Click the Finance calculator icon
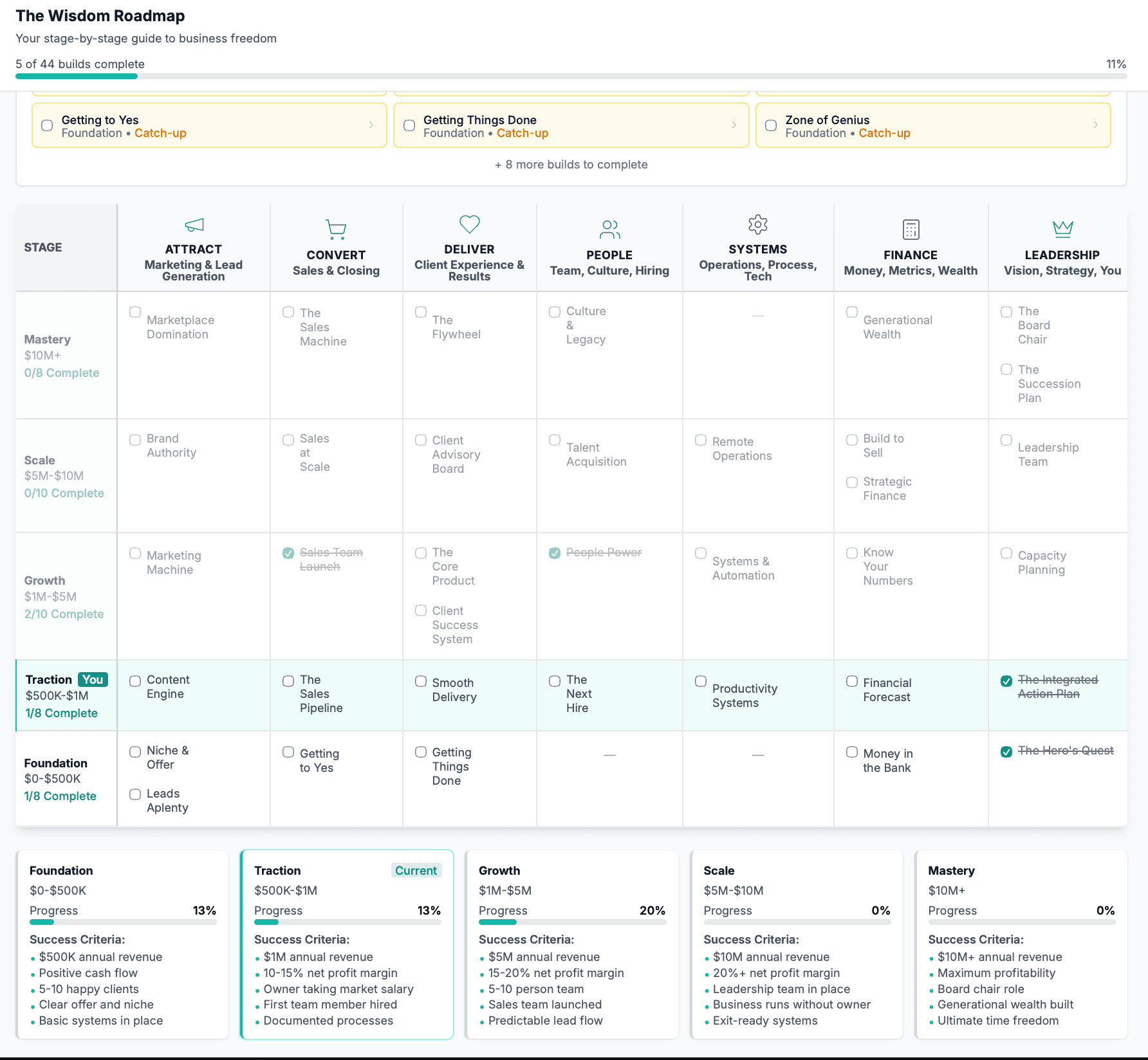 (911, 228)
